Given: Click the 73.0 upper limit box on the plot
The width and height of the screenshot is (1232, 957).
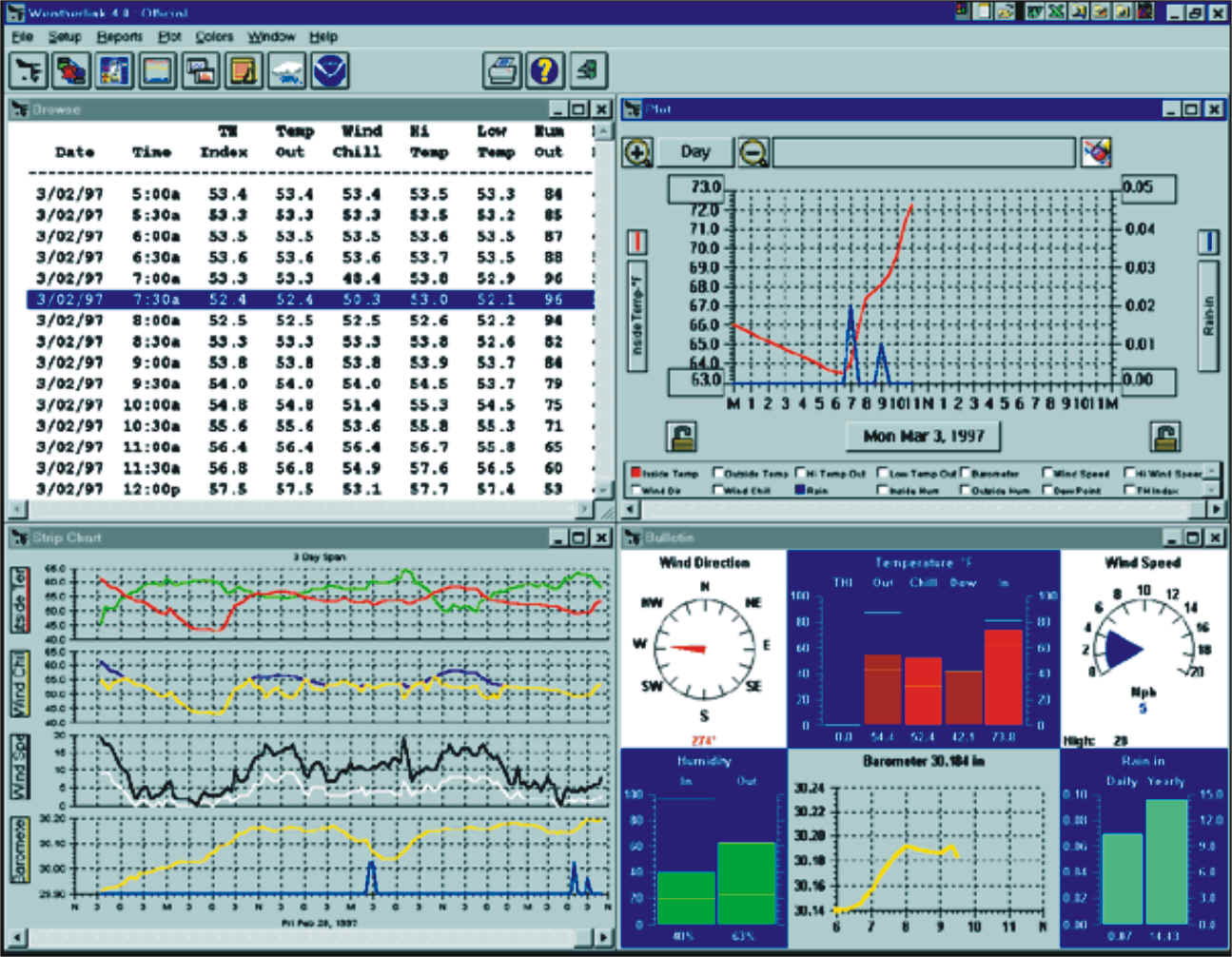Looking at the screenshot, I should point(696,187).
